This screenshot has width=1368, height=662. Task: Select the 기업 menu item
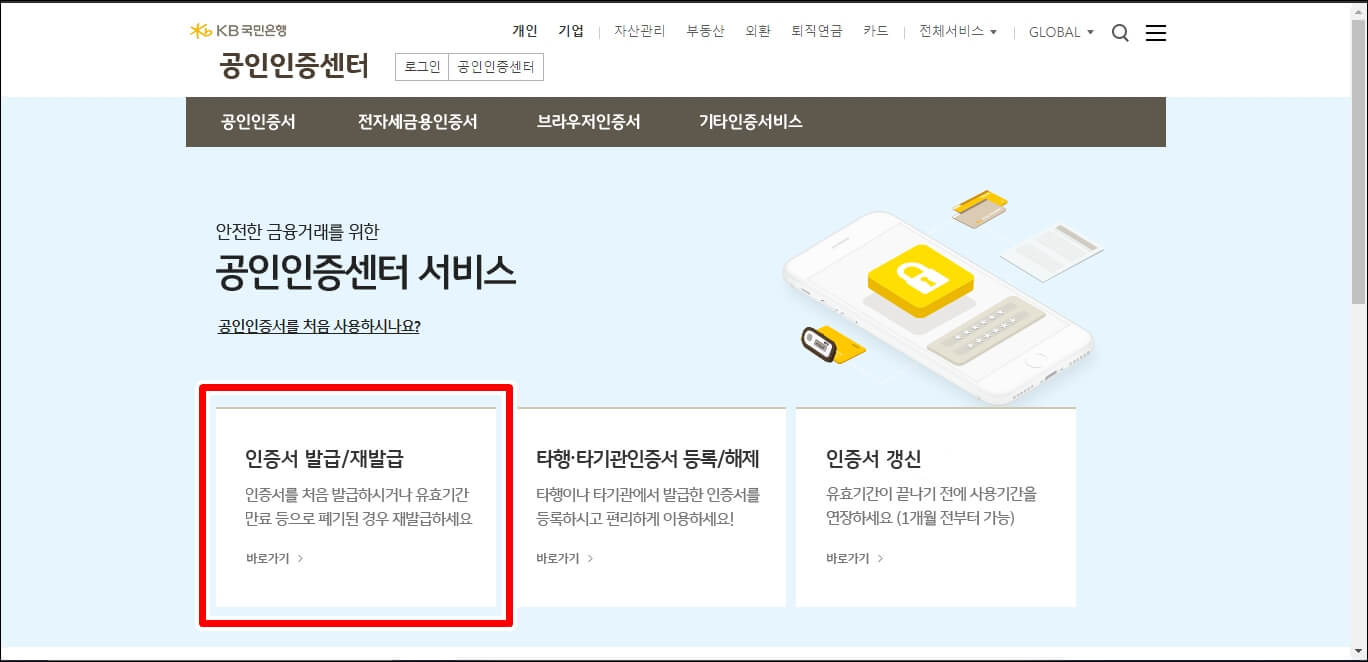pos(571,31)
